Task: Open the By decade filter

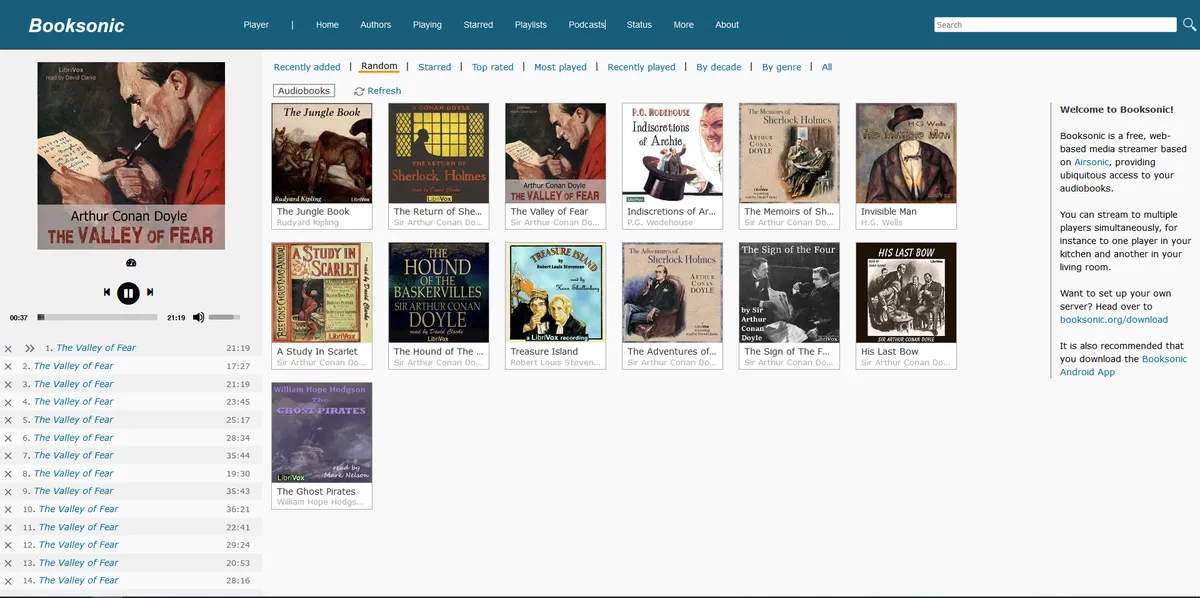Action: pos(719,66)
